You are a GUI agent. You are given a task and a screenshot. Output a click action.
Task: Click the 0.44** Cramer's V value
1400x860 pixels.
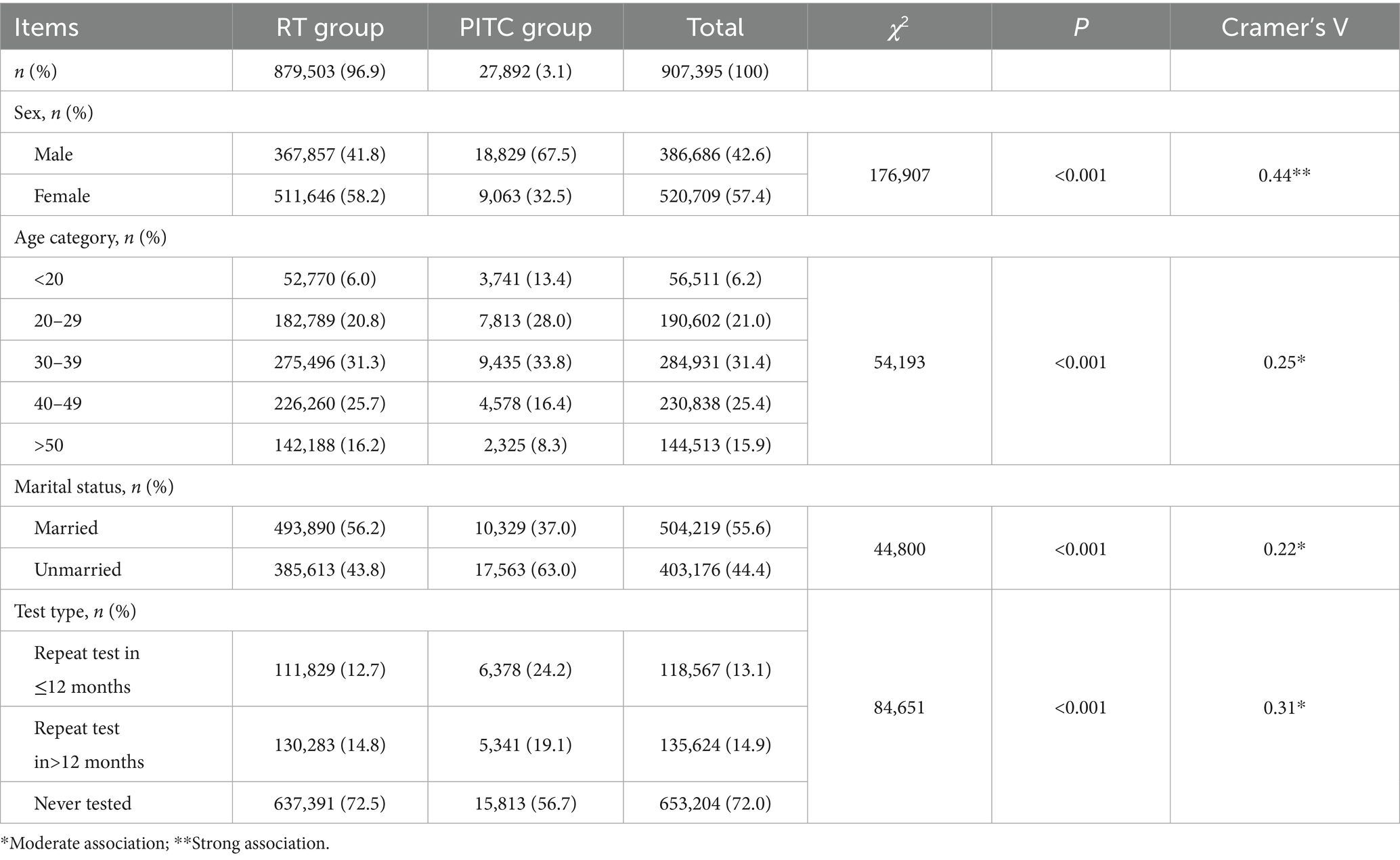(1284, 175)
